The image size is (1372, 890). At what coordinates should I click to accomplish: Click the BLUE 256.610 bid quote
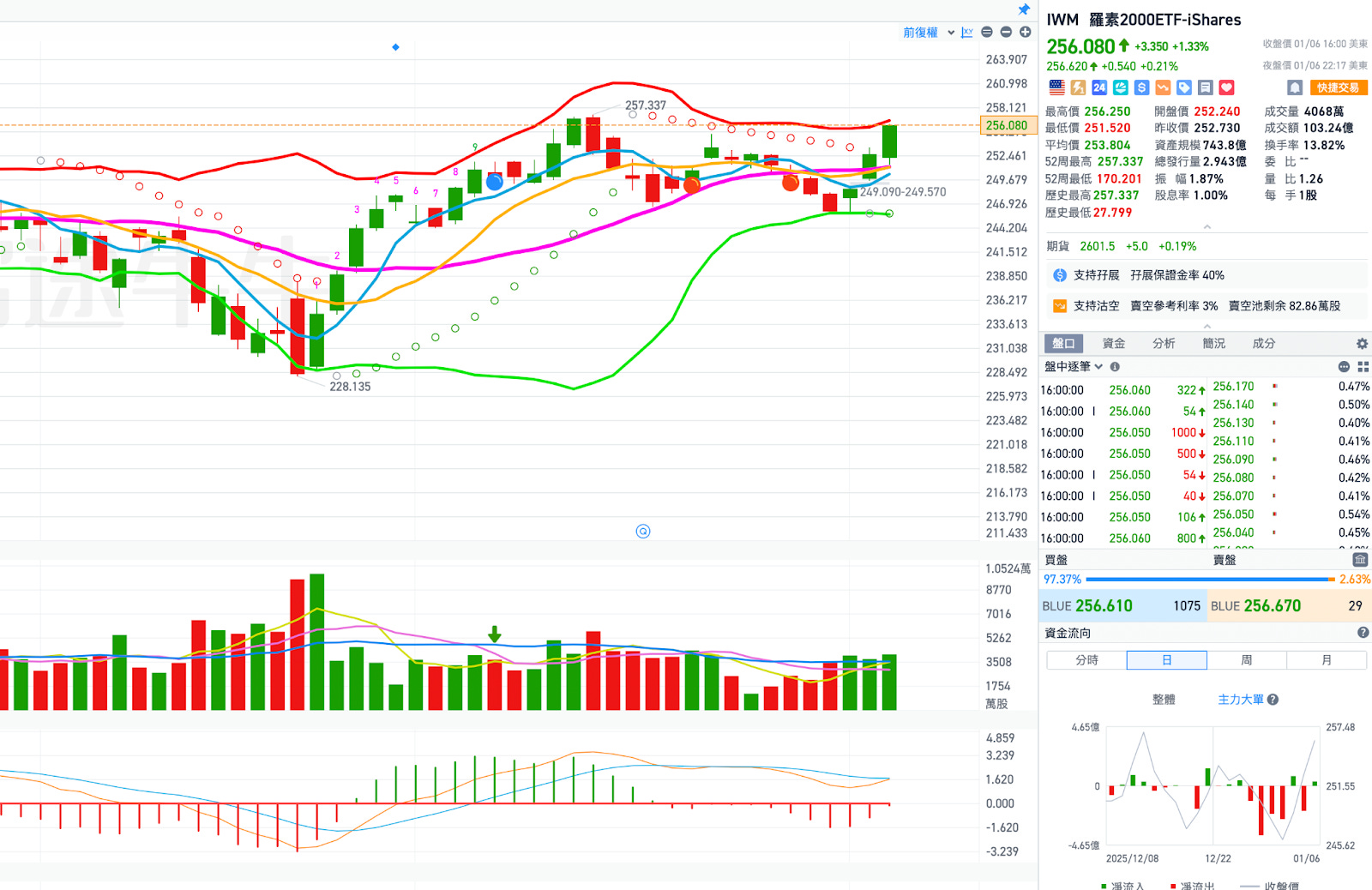point(1122,606)
